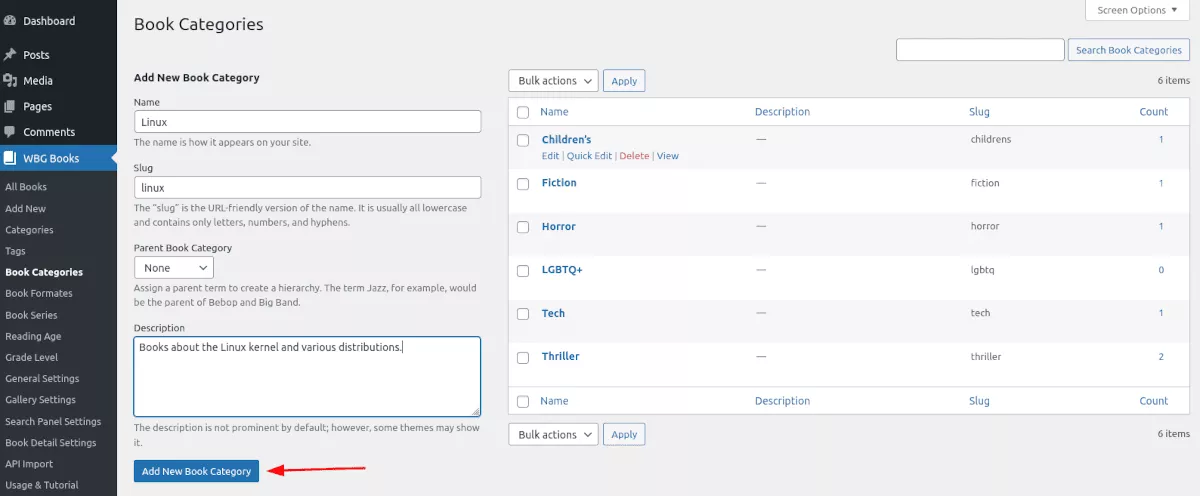Click the Media library icon
This screenshot has width=1200, height=496.
[x=10, y=81]
